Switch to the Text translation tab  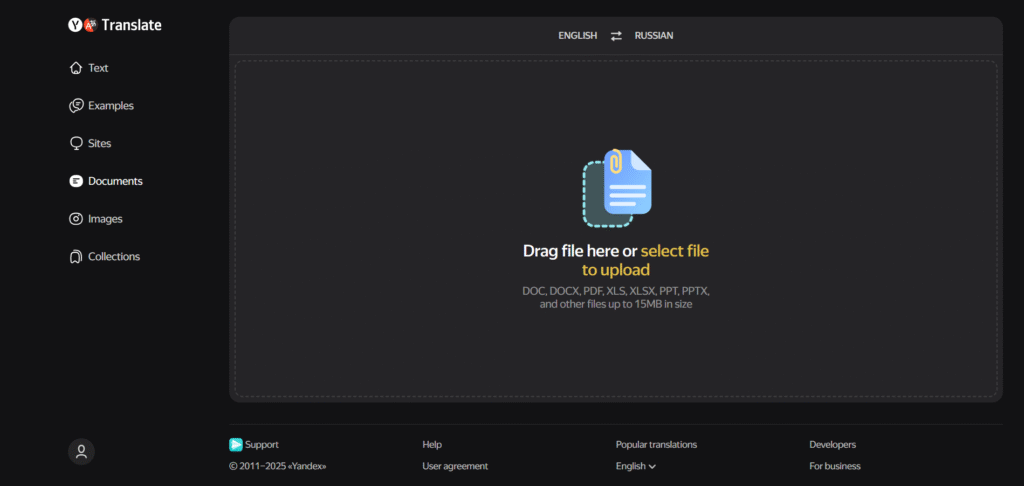tap(98, 68)
